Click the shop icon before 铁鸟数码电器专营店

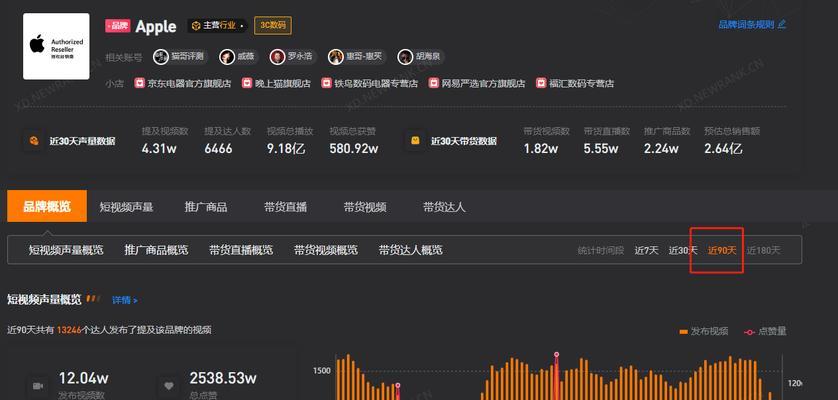tap(327, 83)
